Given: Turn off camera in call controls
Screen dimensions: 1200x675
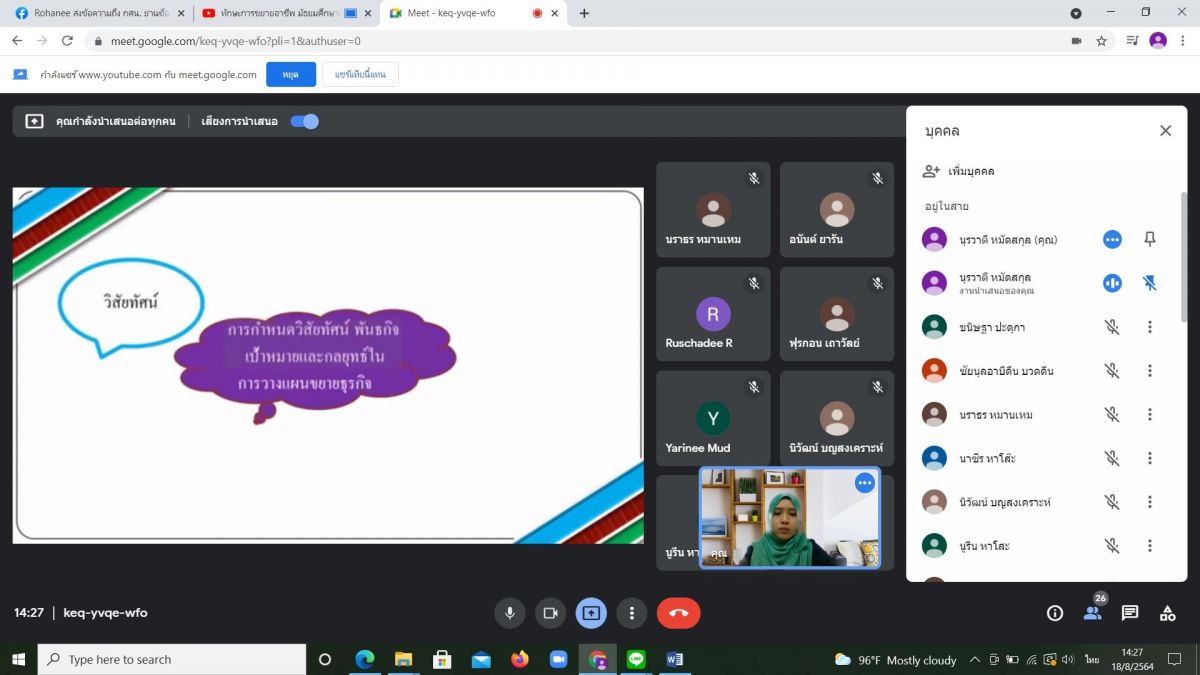Looking at the screenshot, I should [x=550, y=613].
